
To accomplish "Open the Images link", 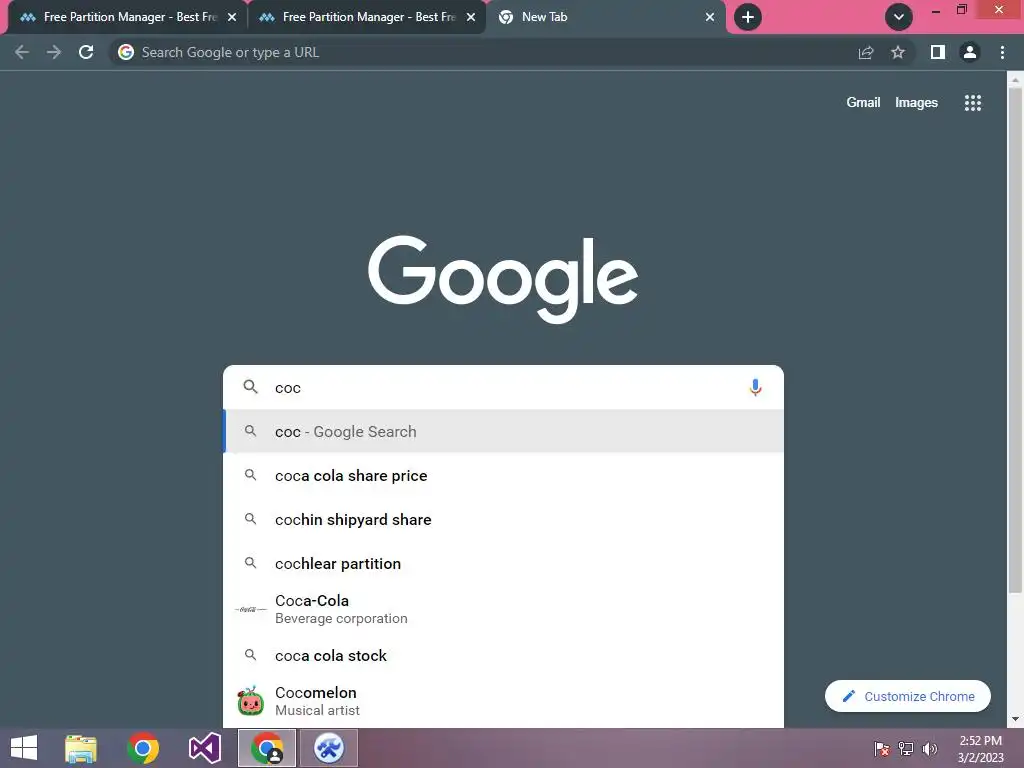I will pyautogui.click(x=916, y=103).
